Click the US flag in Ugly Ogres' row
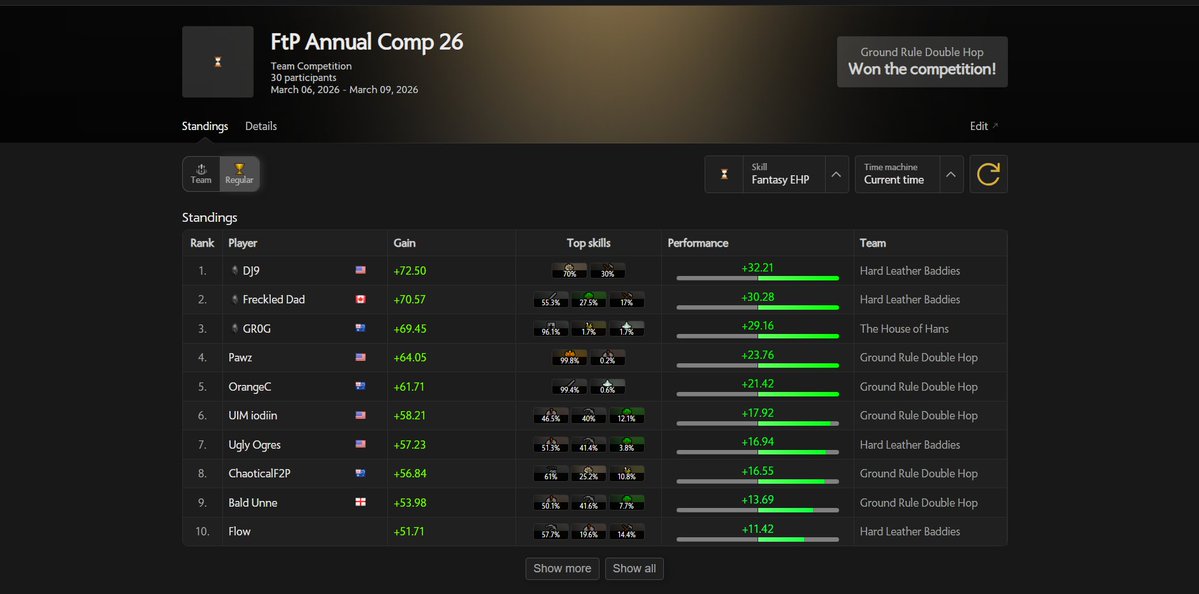1199x594 pixels. click(360, 445)
